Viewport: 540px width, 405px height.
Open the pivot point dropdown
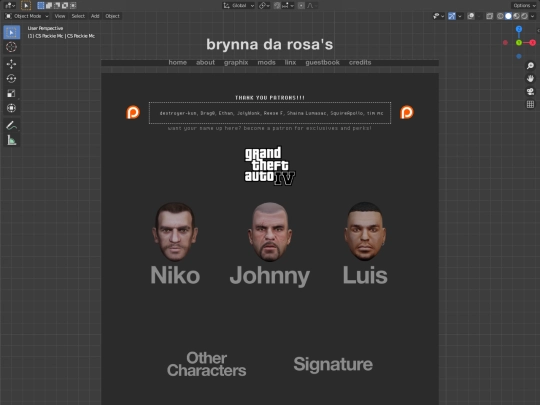click(264, 6)
